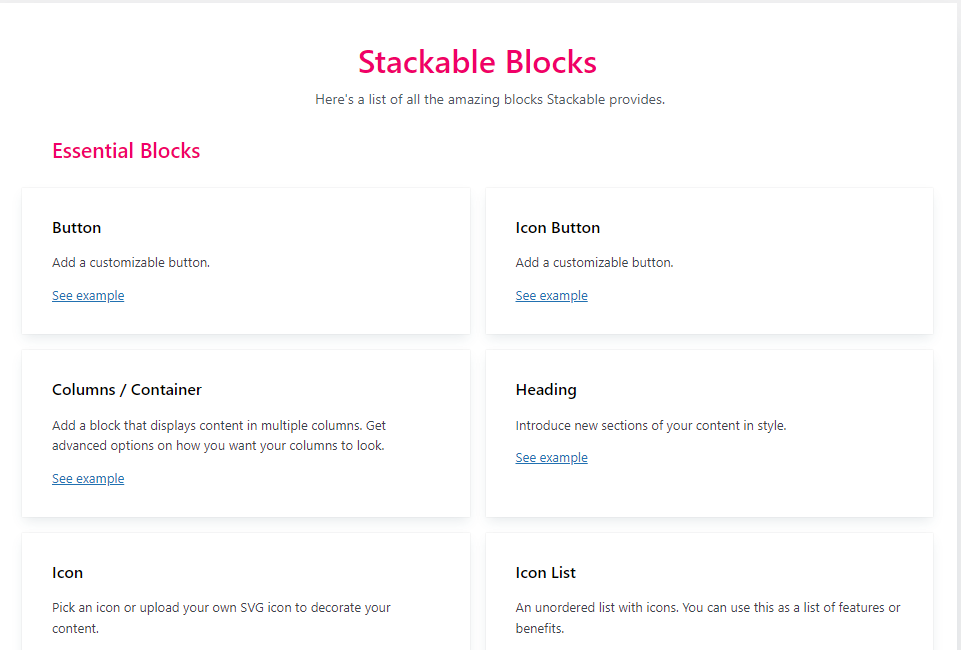This screenshot has height=650, width=961.
Task: Click the Icon Button card's description text
Action: click(x=594, y=263)
